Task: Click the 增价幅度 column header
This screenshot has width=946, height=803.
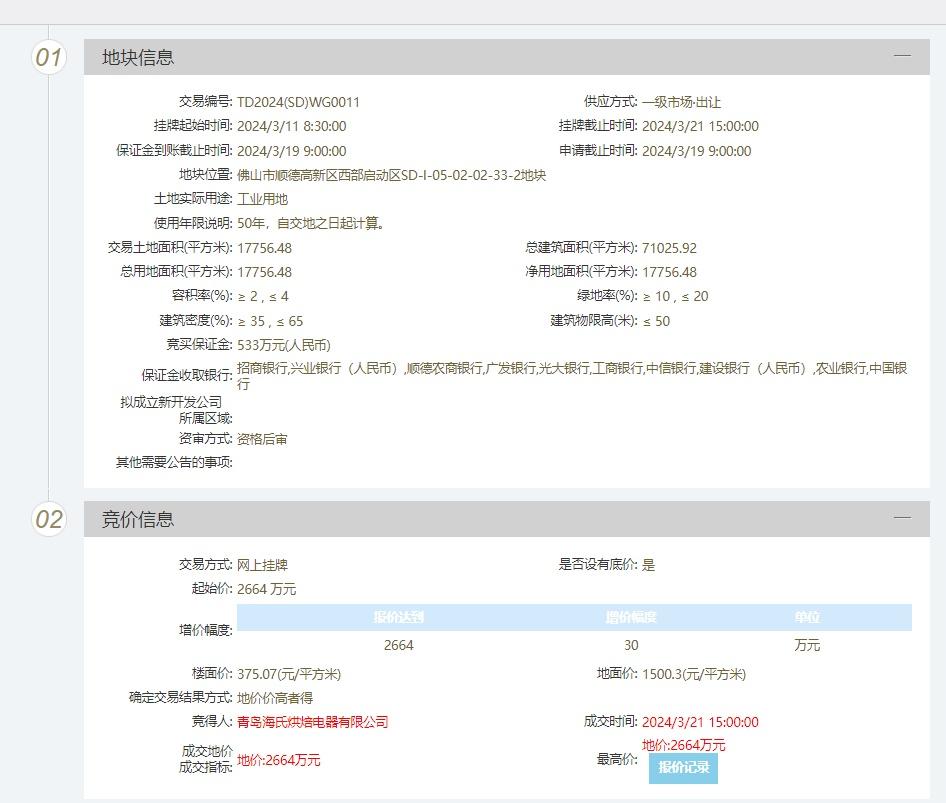Action: click(x=630, y=617)
